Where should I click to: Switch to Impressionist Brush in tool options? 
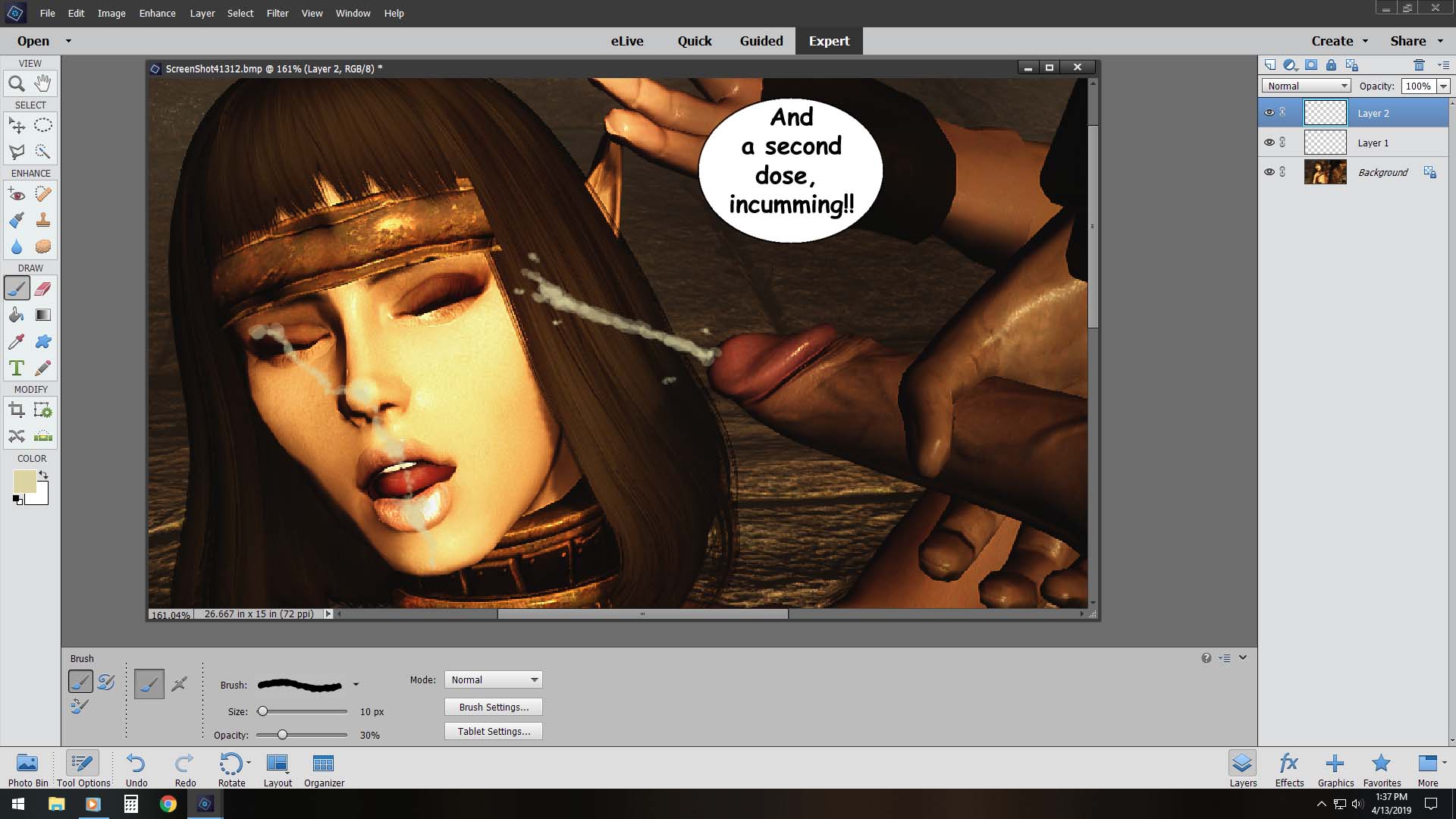coord(105,682)
